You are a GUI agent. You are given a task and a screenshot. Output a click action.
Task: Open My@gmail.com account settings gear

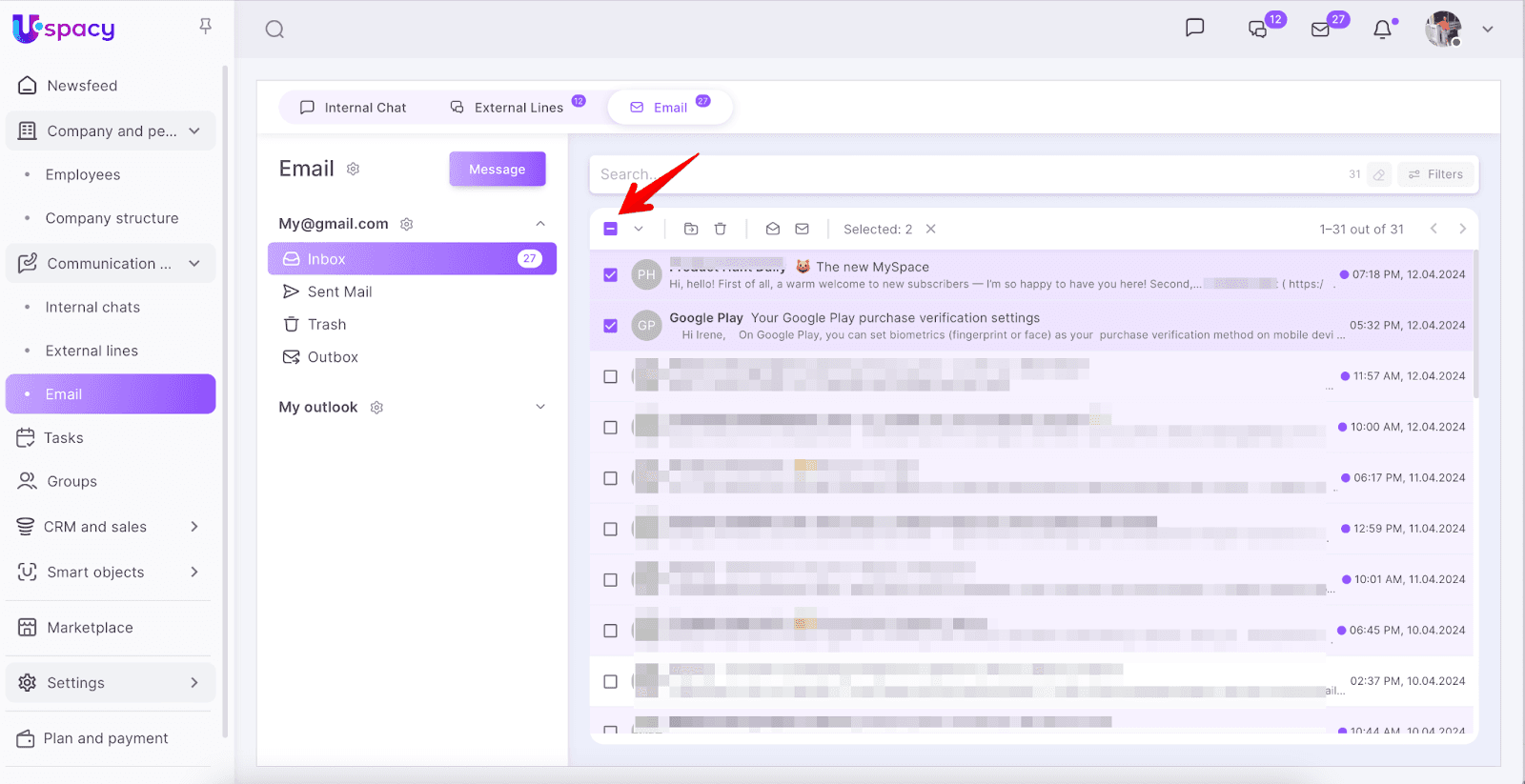[x=407, y=224]
